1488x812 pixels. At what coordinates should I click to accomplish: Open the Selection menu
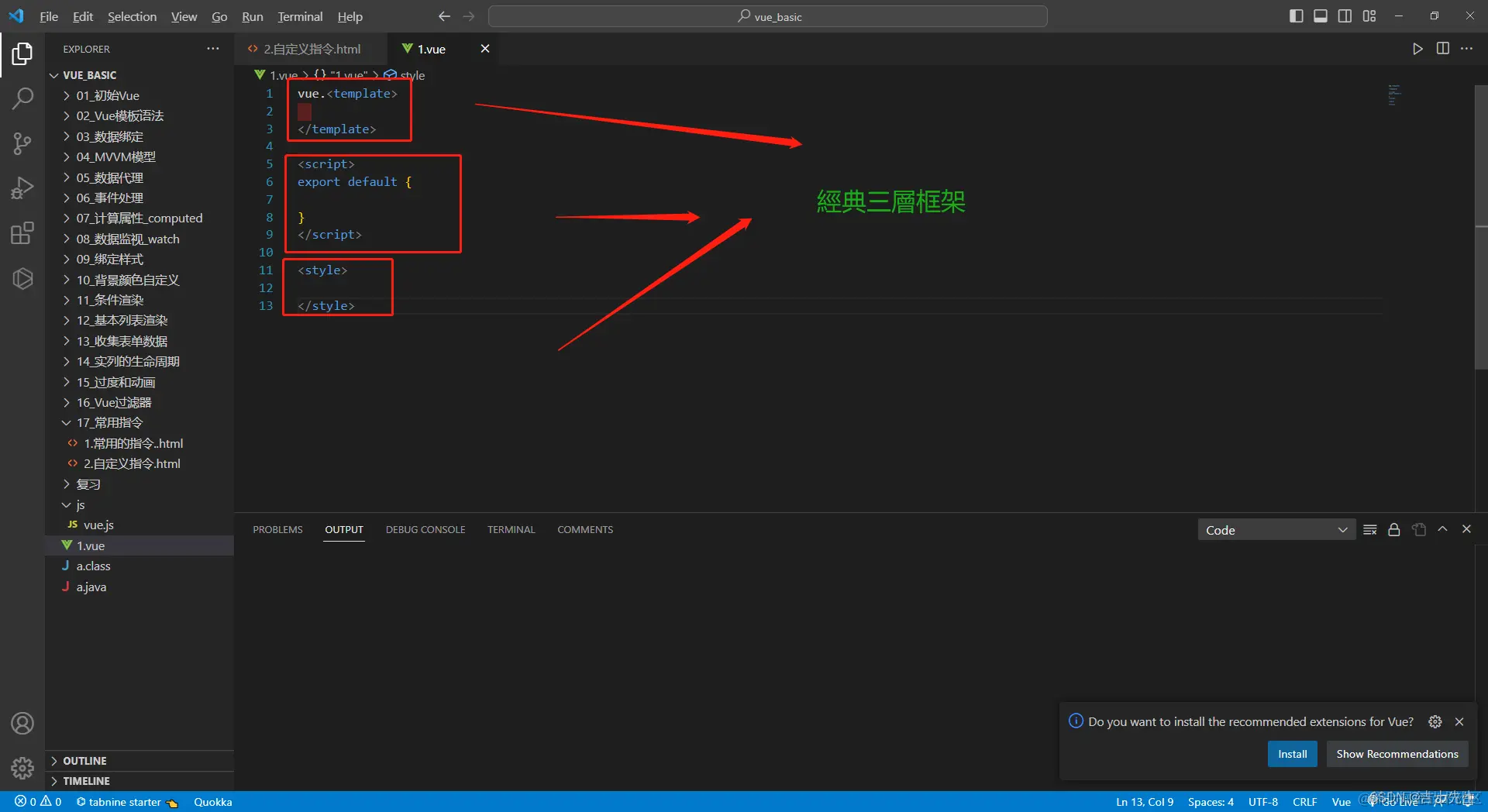[132, 16]
